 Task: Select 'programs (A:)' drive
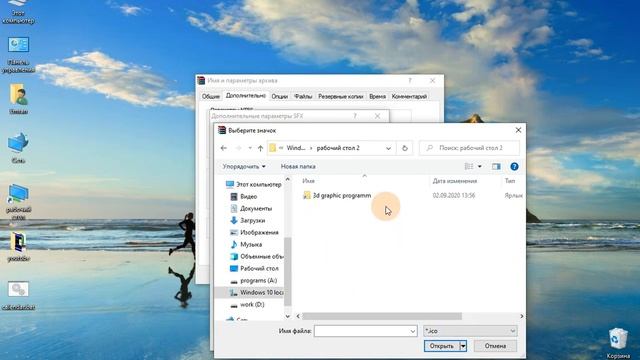(x=253, y=280)
